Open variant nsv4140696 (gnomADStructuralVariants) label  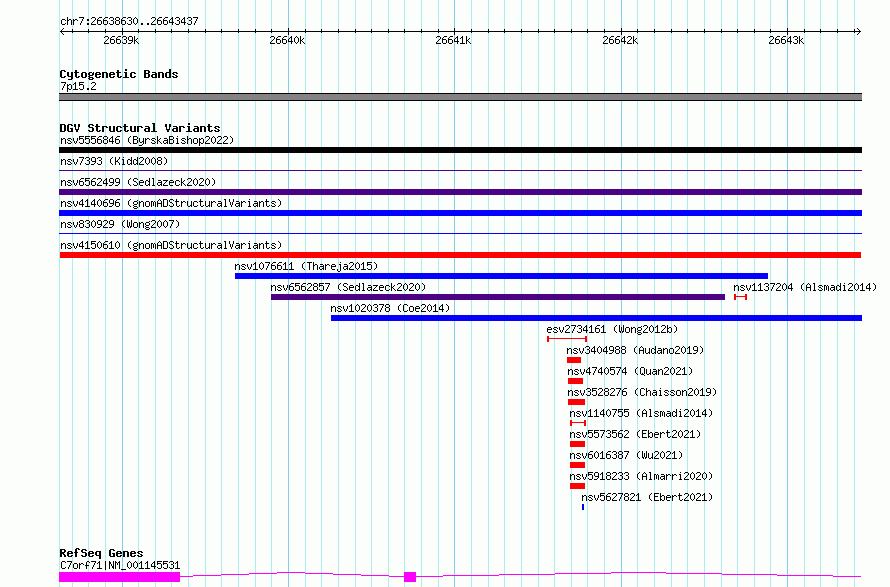[x=171, y=203]
